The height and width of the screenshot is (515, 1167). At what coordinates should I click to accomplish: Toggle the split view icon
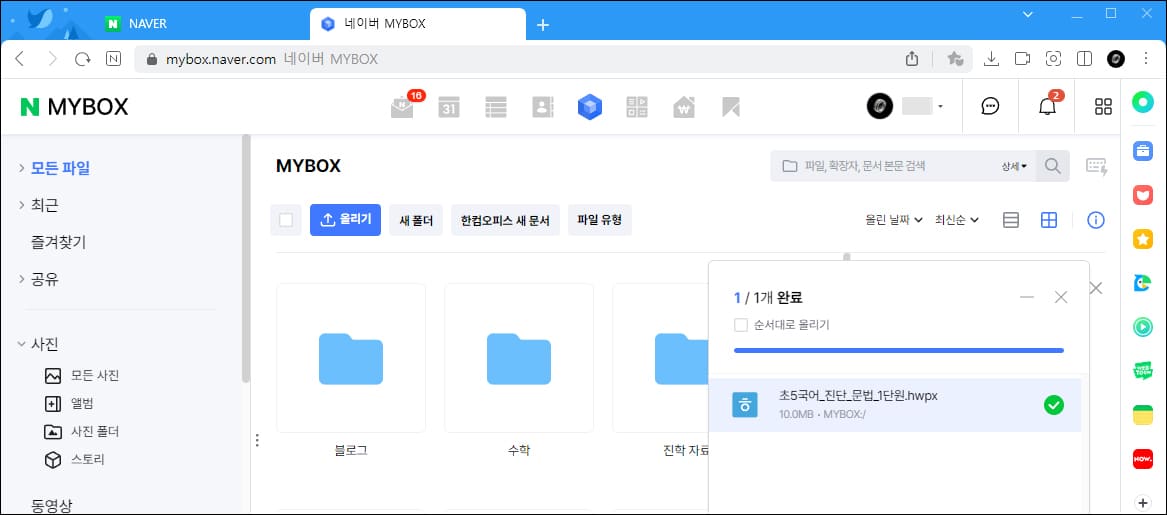pos(1084,60)
